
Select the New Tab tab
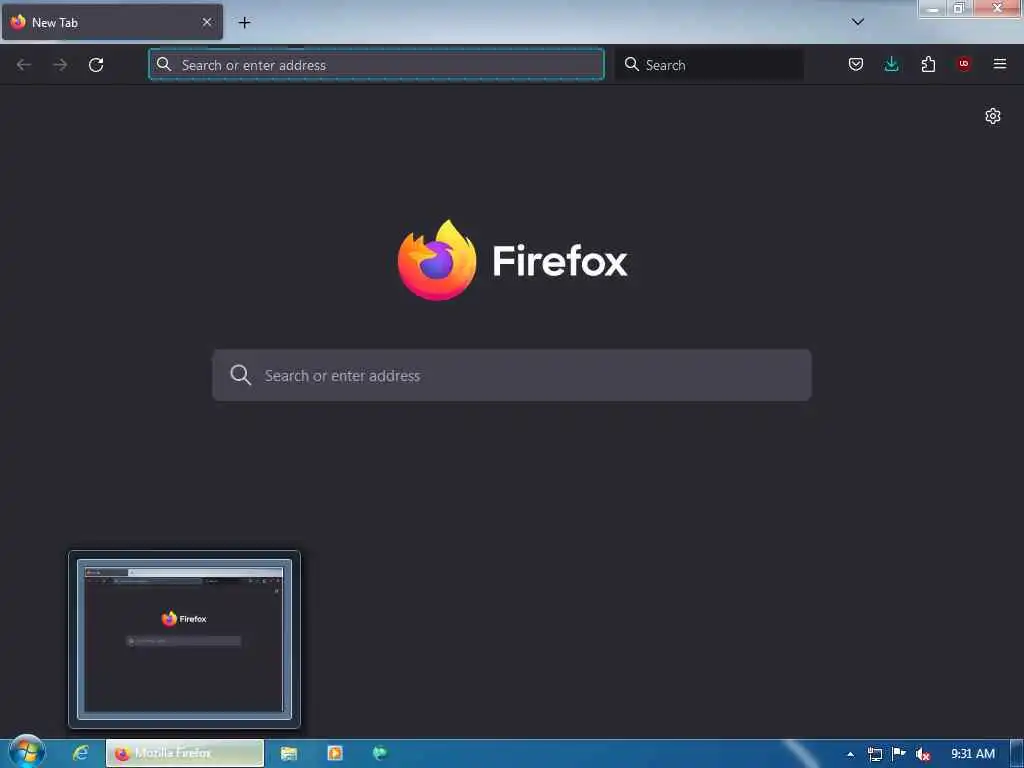pos(112,22)
